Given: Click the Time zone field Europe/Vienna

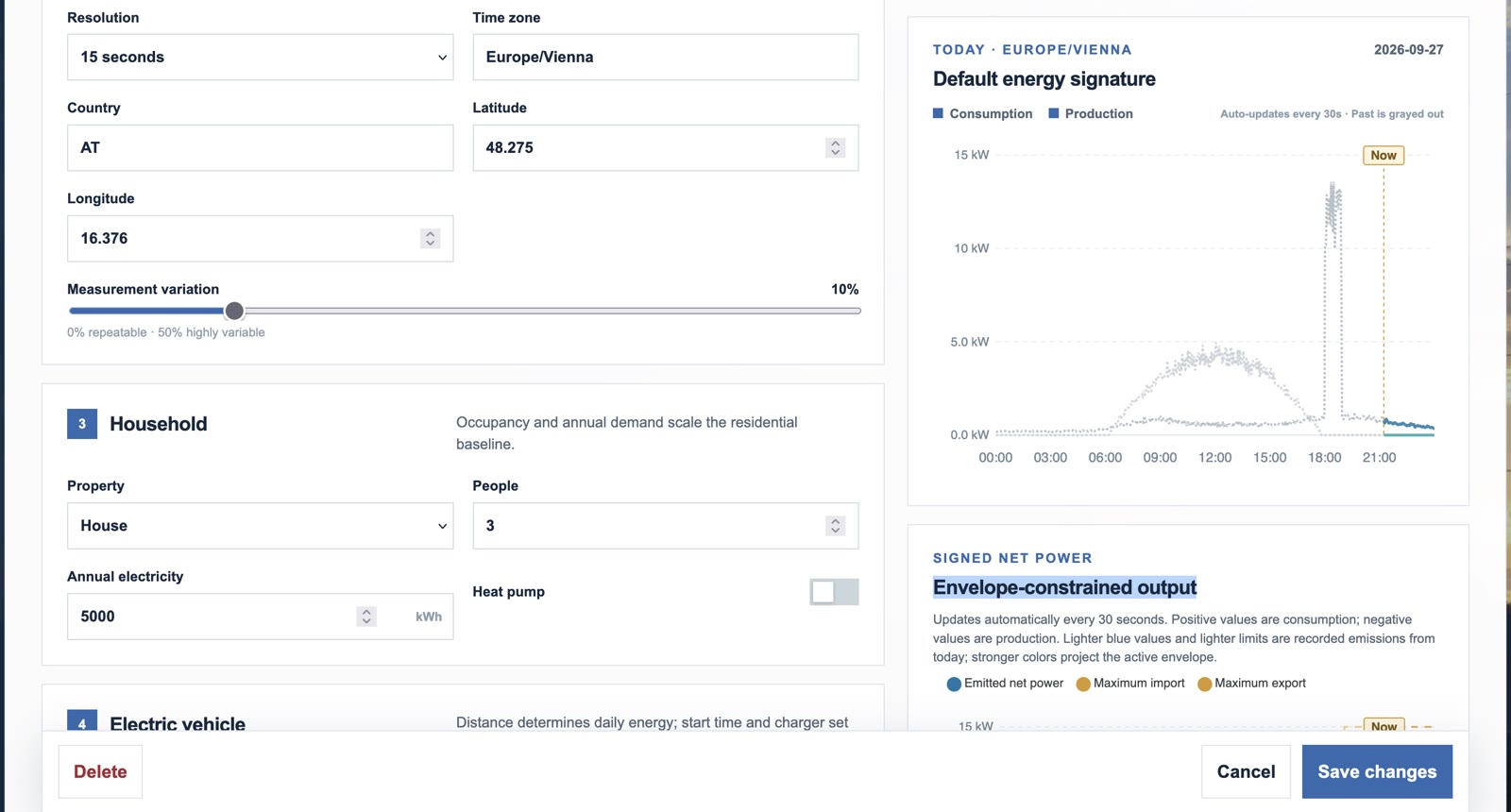Looking at the screenshot, I should pos(665,57).
